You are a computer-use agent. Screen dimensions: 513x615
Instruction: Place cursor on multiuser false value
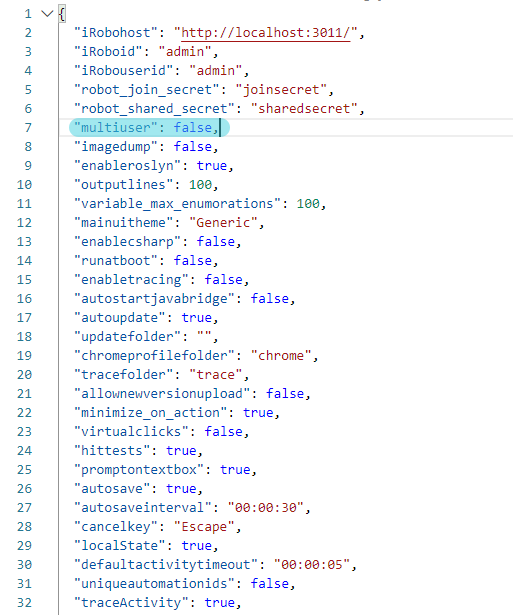(193, 128)
